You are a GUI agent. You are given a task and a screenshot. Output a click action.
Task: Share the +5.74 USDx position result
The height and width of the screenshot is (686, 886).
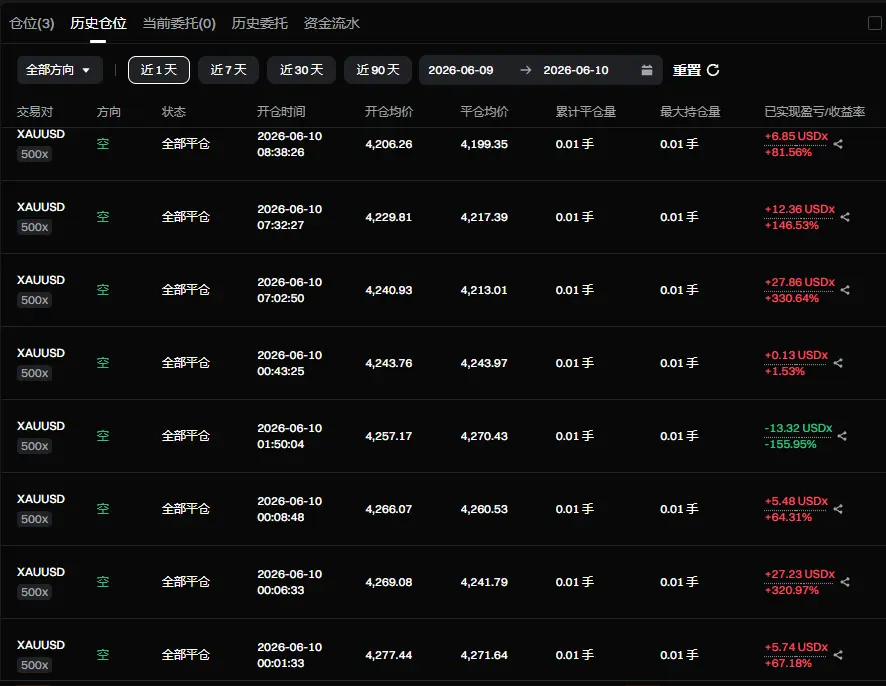pyautogui.click(x=838, y=654)
